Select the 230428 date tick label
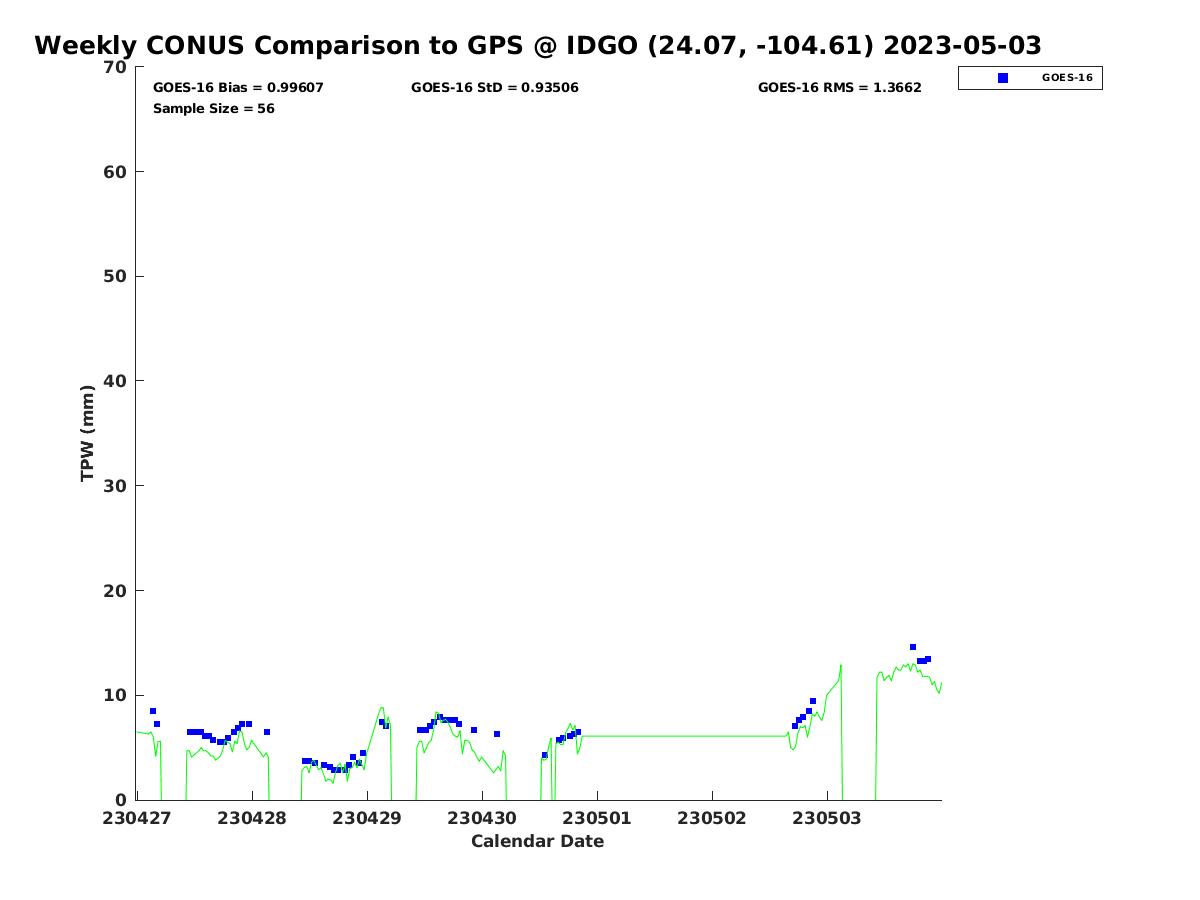This screenshot has width=1200, height=900. [x=252, y=818]
